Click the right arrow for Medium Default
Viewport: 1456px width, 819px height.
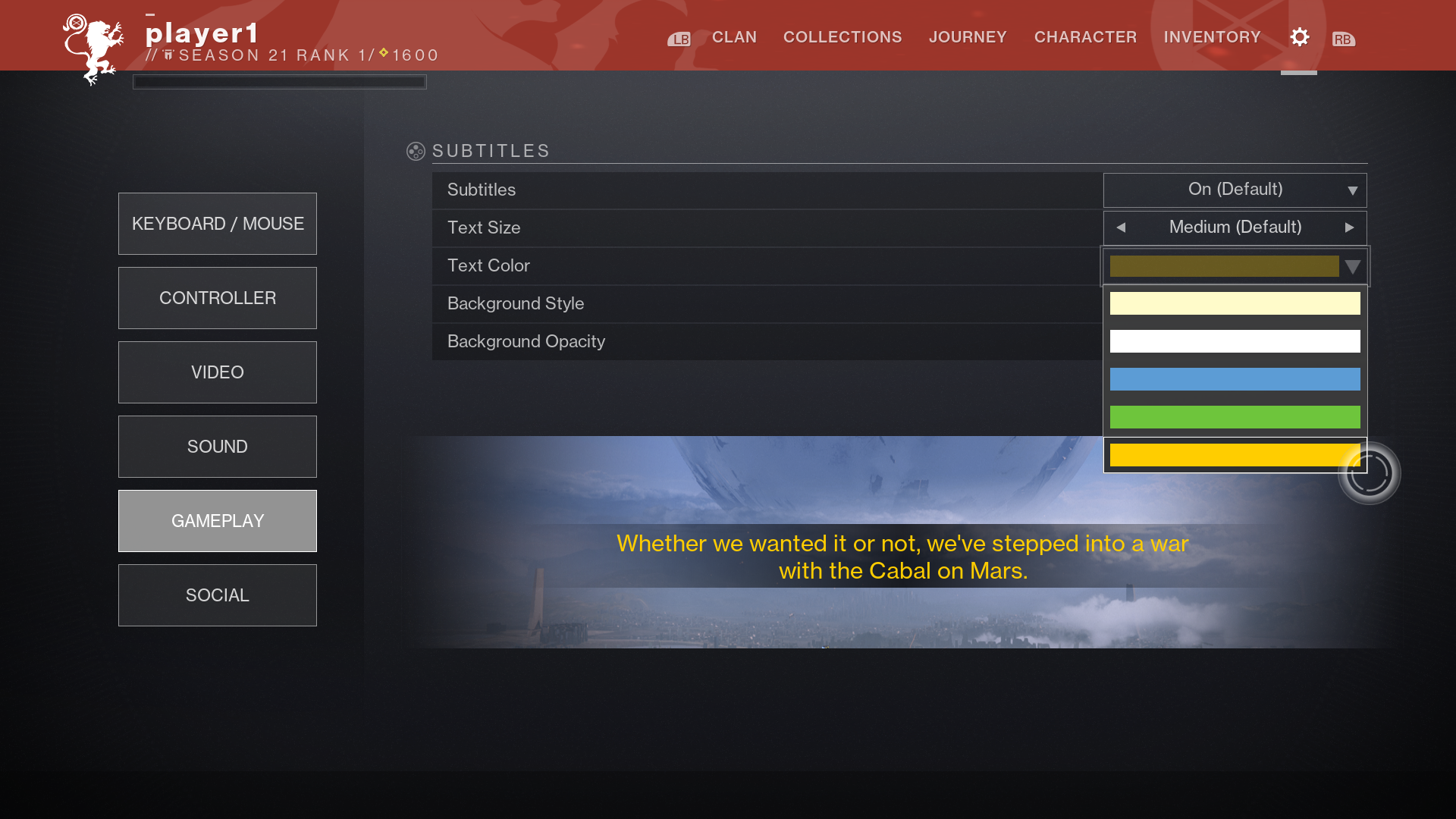point(1350,227)
